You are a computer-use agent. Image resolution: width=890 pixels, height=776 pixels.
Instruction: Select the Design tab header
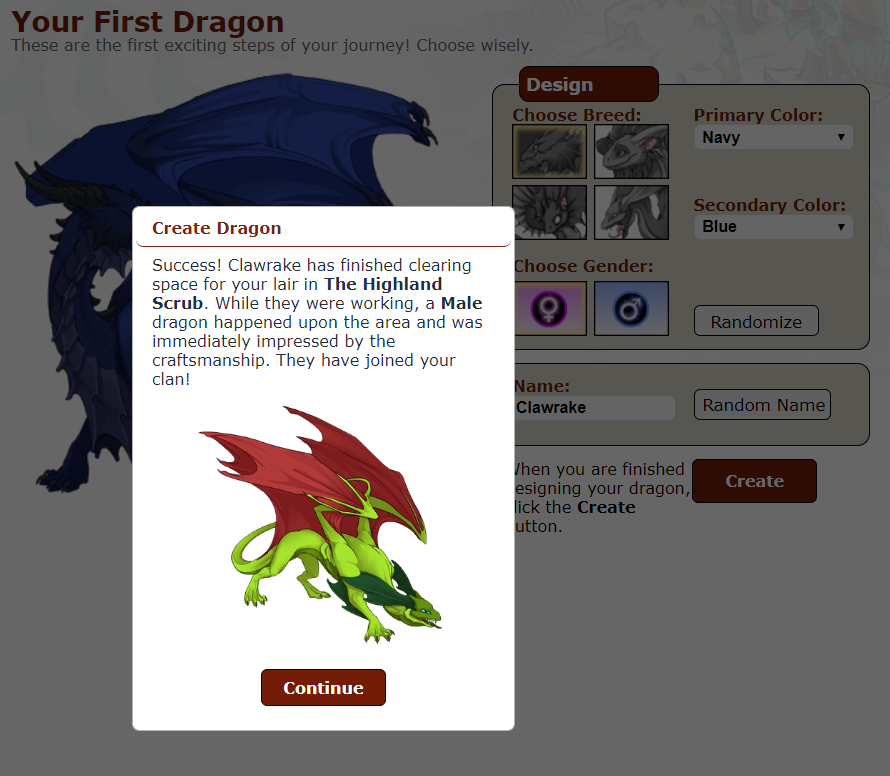tap(589, 84)
